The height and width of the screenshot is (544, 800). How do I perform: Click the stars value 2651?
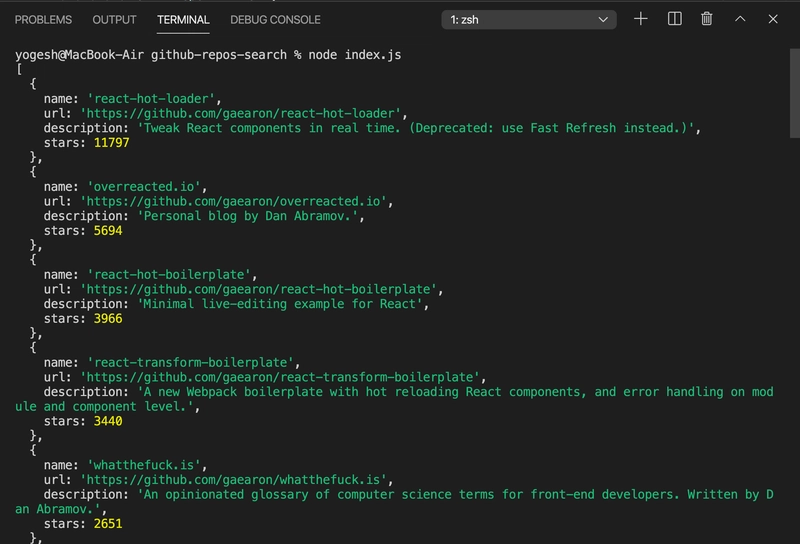pos(108,524)
